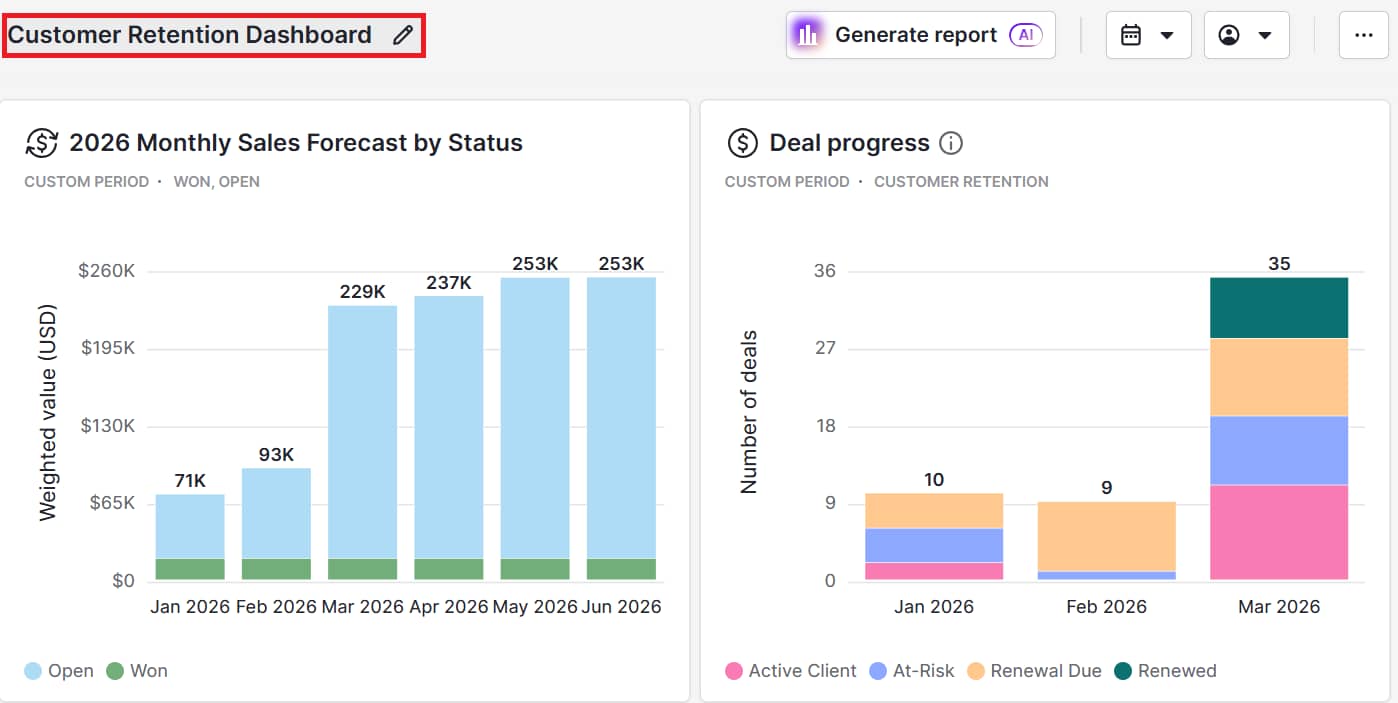Click the pencil icon to rename the dashboard
Image resolution: width=1398 pixels, height=703 pixels.
click(x=403, y=34)
